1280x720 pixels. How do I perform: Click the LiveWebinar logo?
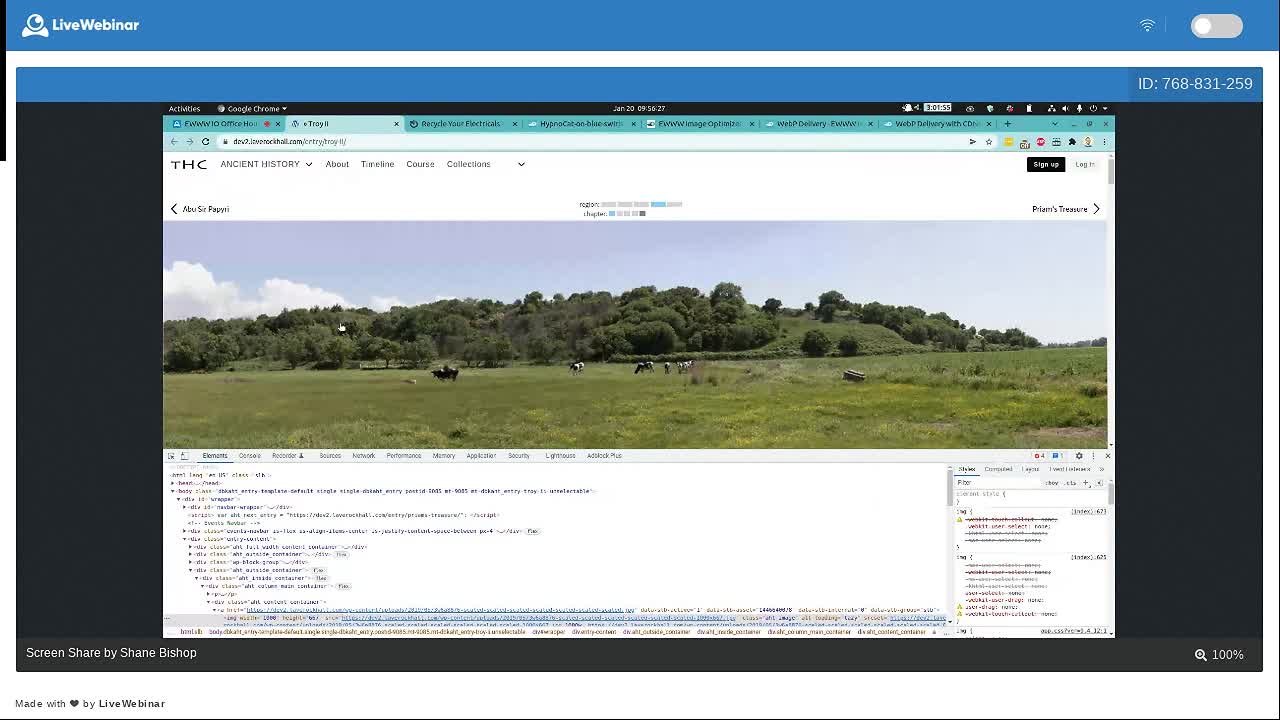click(80, 25)
